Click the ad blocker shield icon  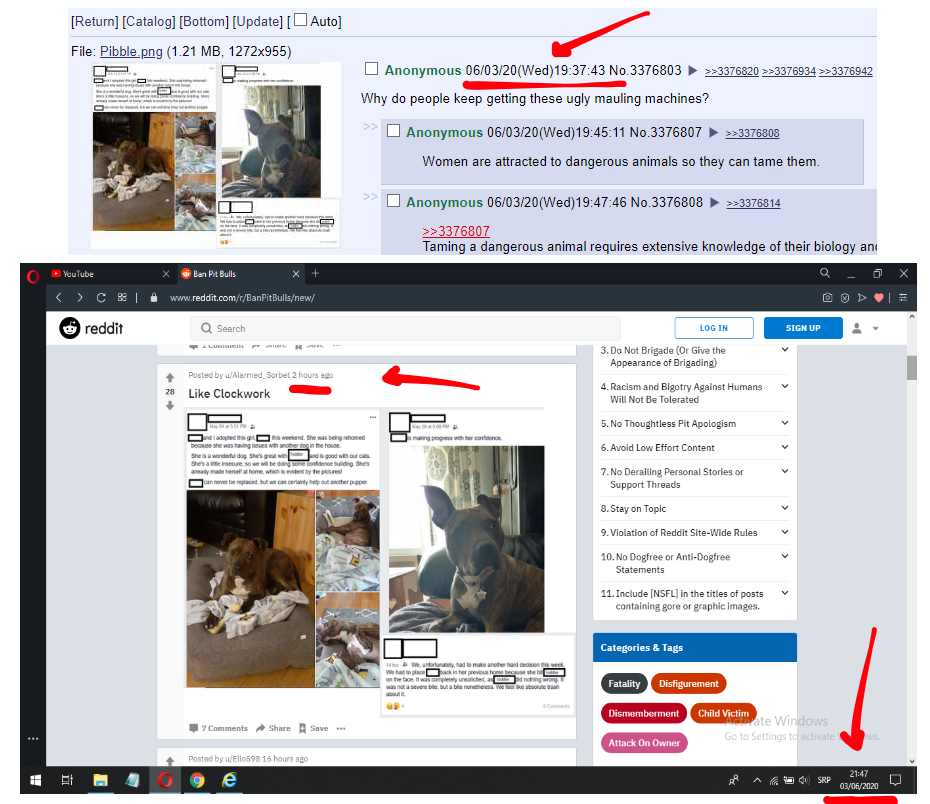click(845, 298)
